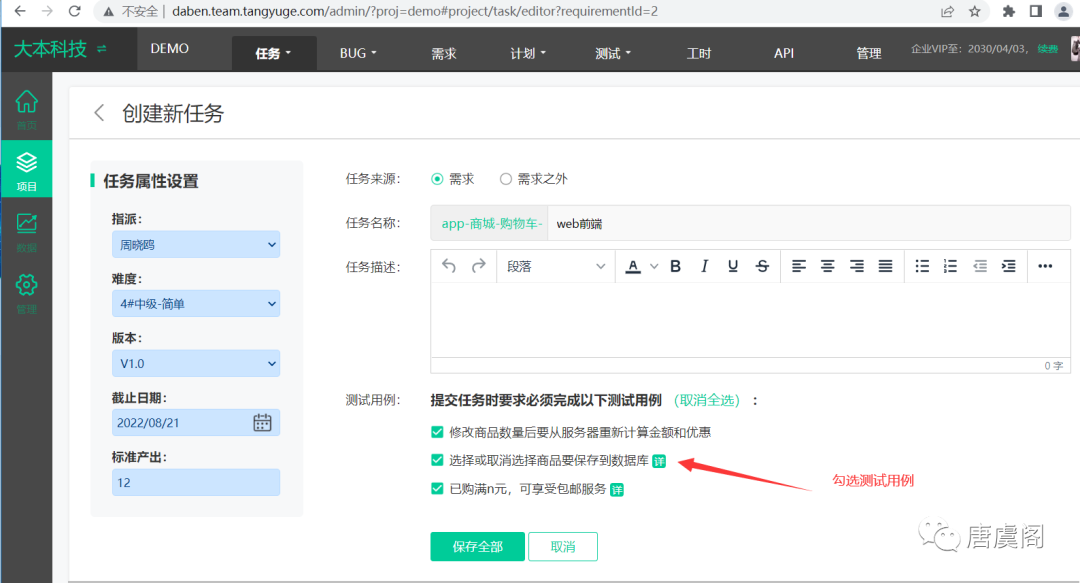The width and height of the screenshot is (1080, 583).
Task: Pick text color with the A icon
Action: [633, 266]
